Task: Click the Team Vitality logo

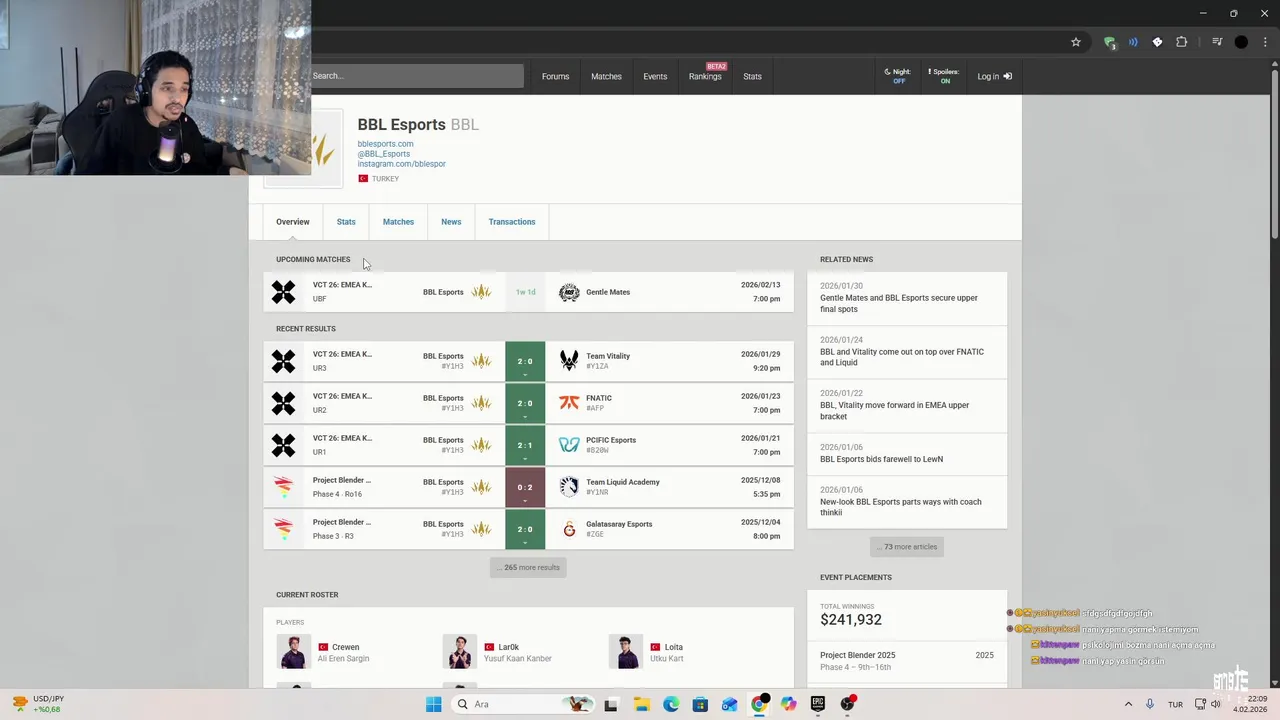Action: click(x=569, y=361)
